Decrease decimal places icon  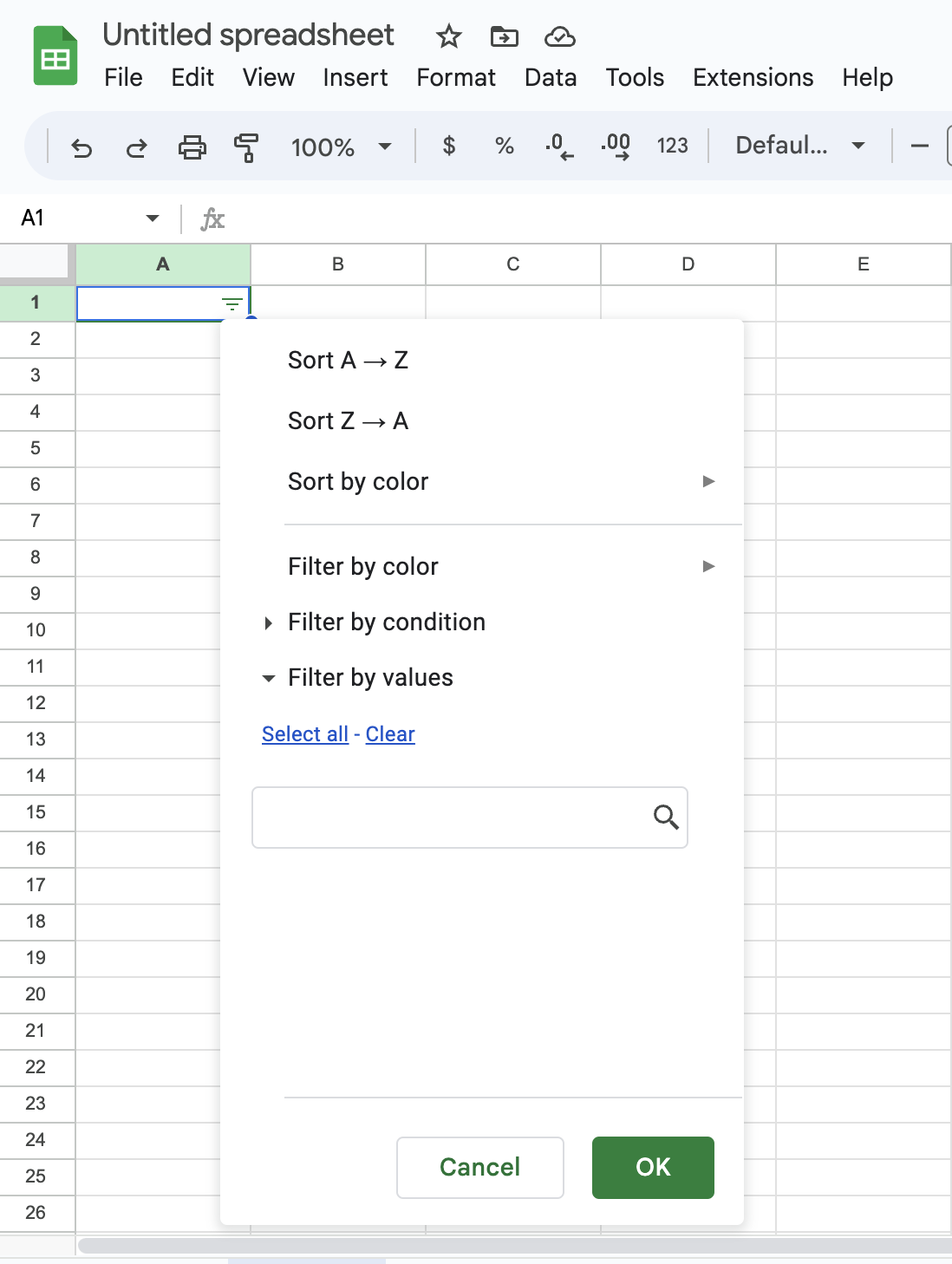pyautogui.click(x=559, y=146)
